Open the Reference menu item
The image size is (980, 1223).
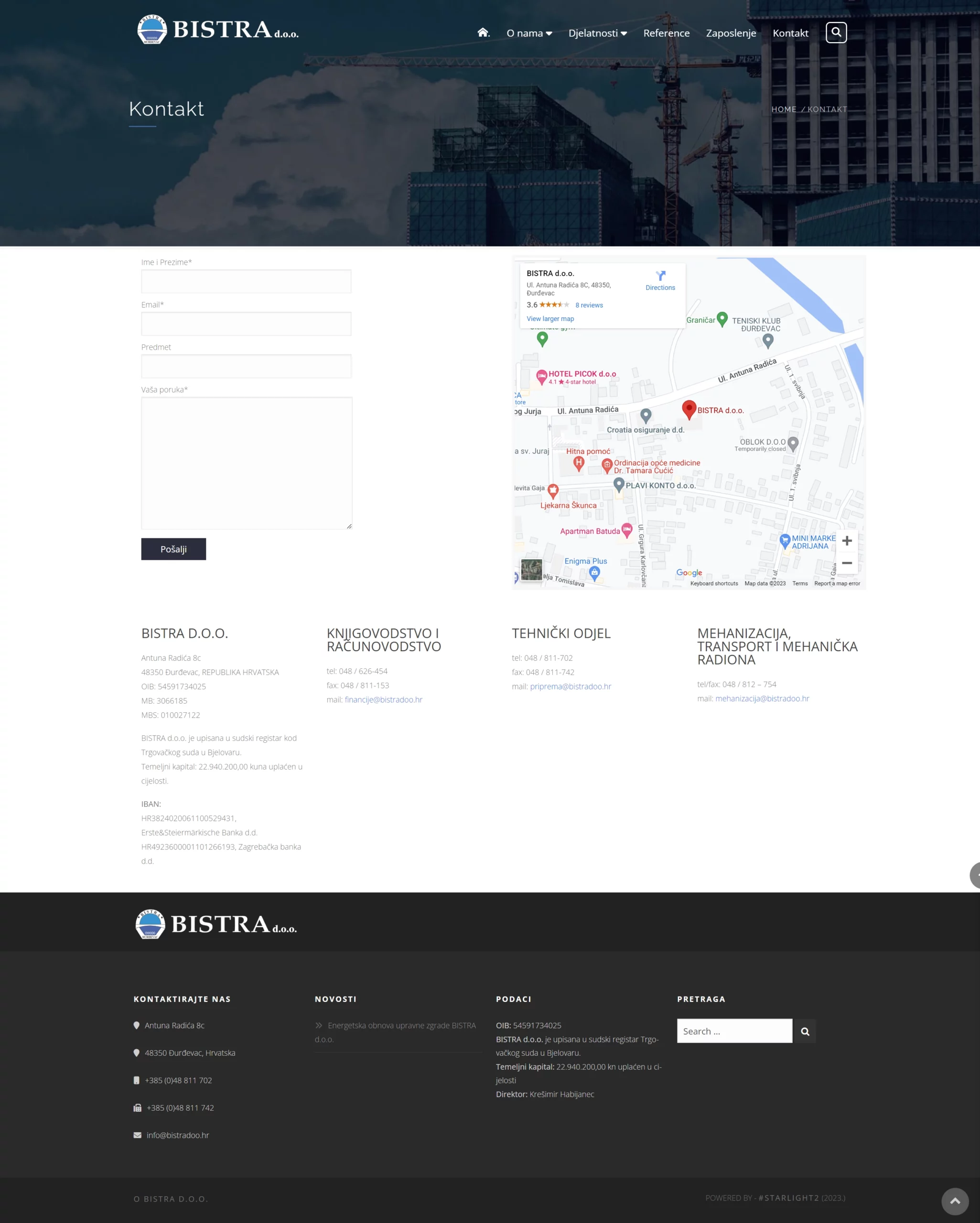pyautogui.click(x=666, y=33)
